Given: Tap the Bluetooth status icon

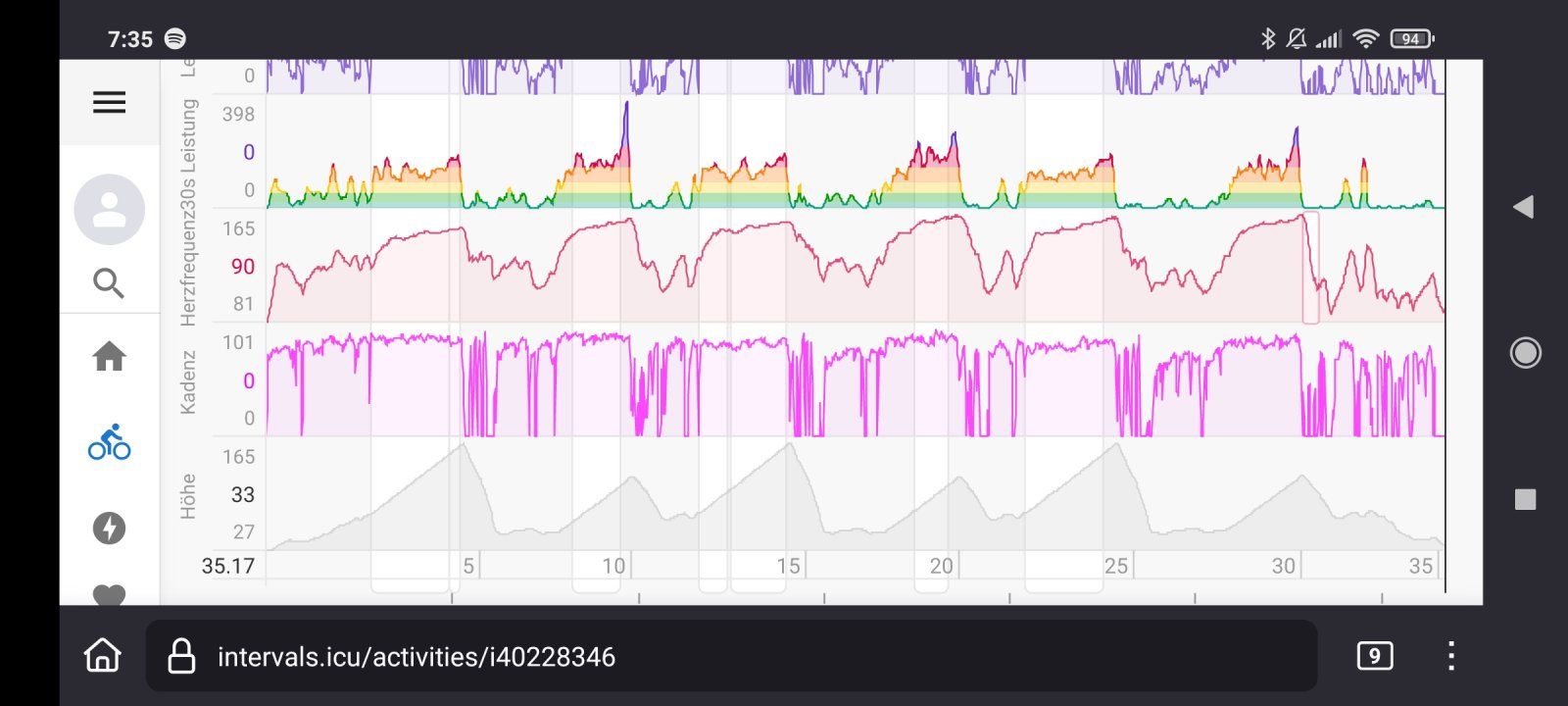Looking at the screenshot, I should click(1268, 38).
